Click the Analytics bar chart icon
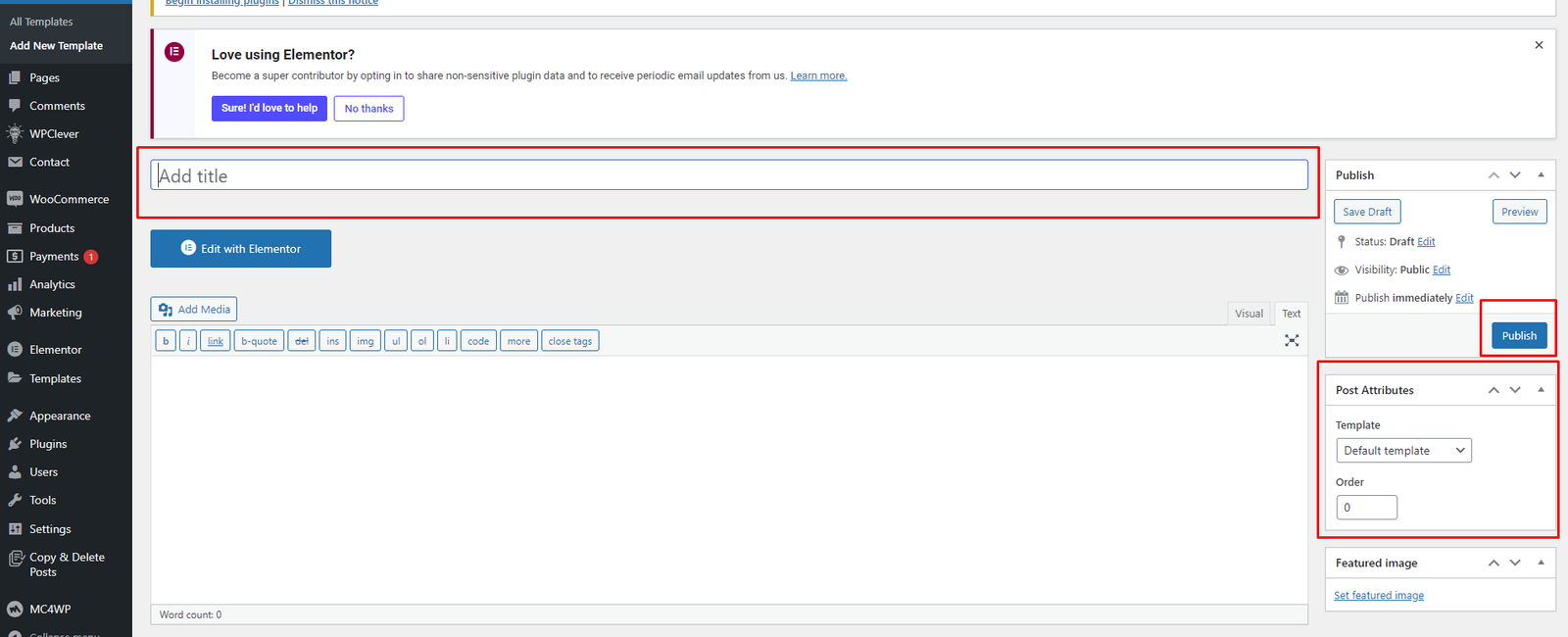1568x637 pixels. [15, 284]
